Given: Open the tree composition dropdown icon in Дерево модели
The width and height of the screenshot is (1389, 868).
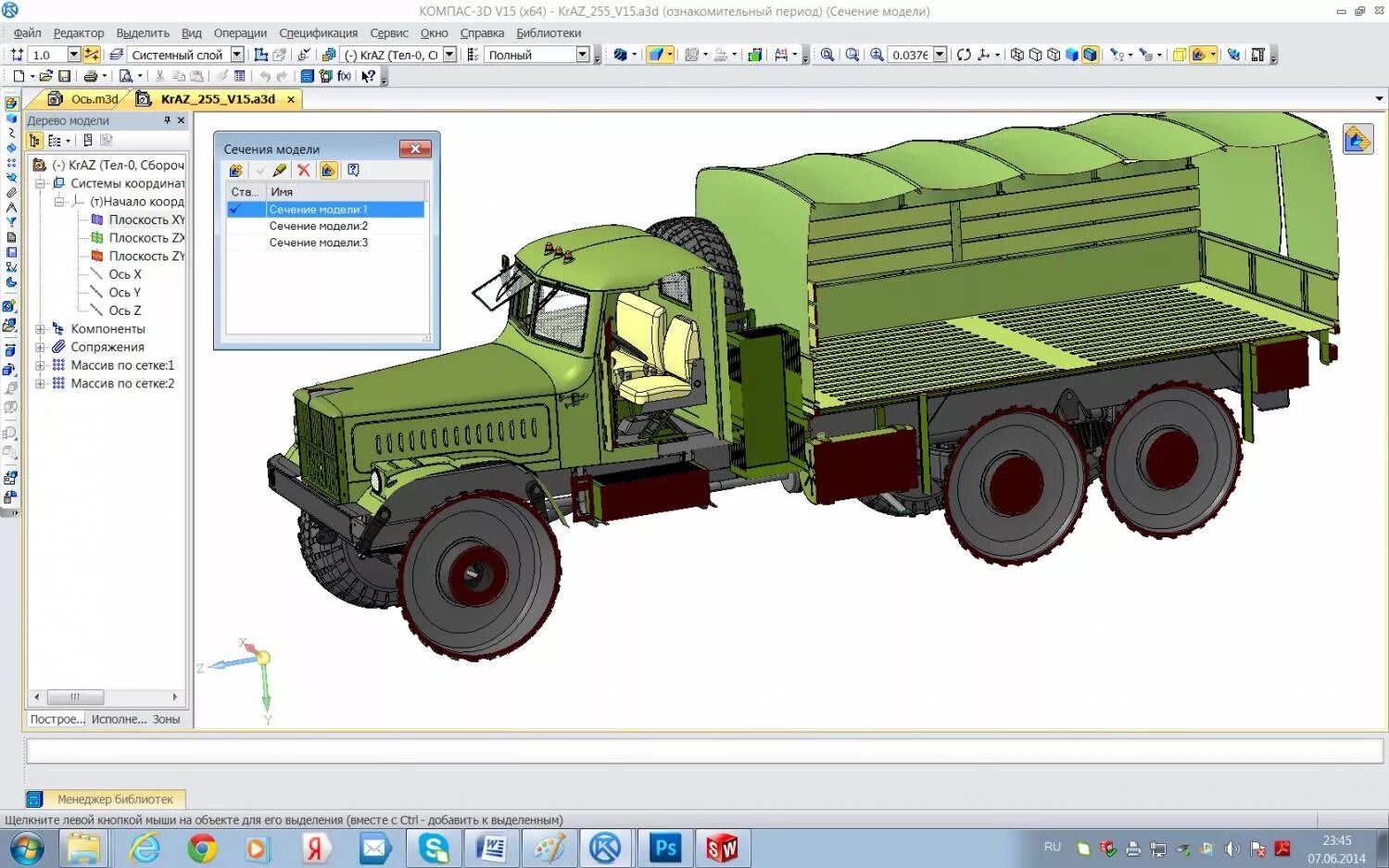Looking at the screenshot, I should (x=58, y=141).
